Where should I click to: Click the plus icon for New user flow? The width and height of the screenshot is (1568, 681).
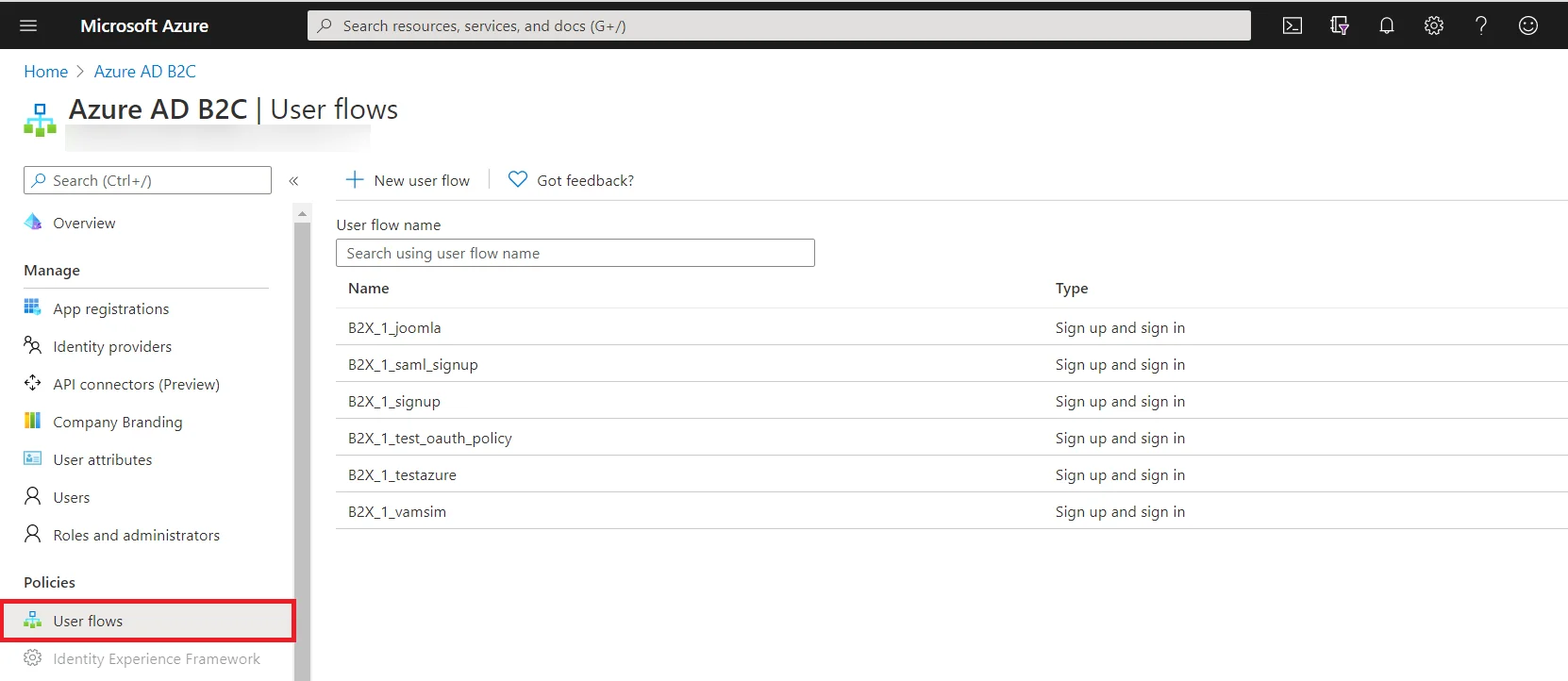pyautogui.click(x=355, y=179)
